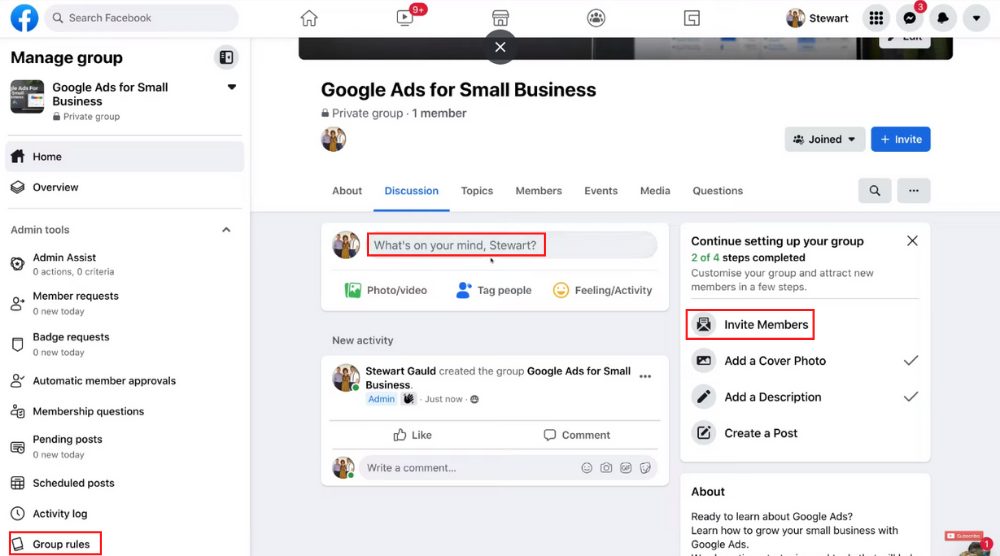Screen dimensions: 1000x556
Task: Select the Add a Description step
Action: [x=805, y=397]
